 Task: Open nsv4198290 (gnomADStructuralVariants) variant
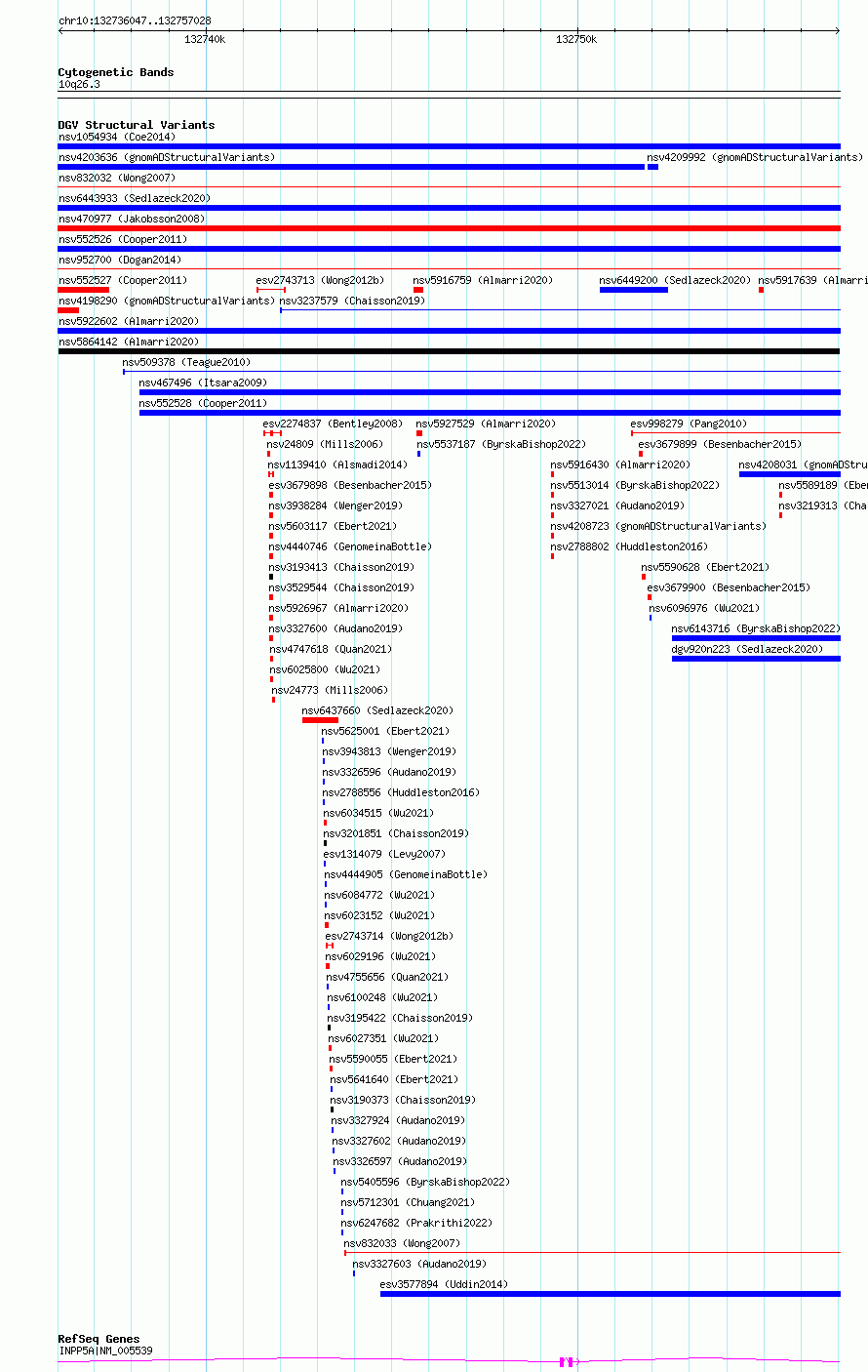tap(167, 301)
